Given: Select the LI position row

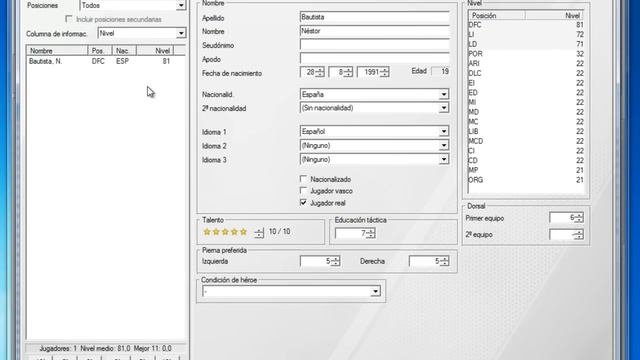Looking at the screenshot, I should click(526, 35).
